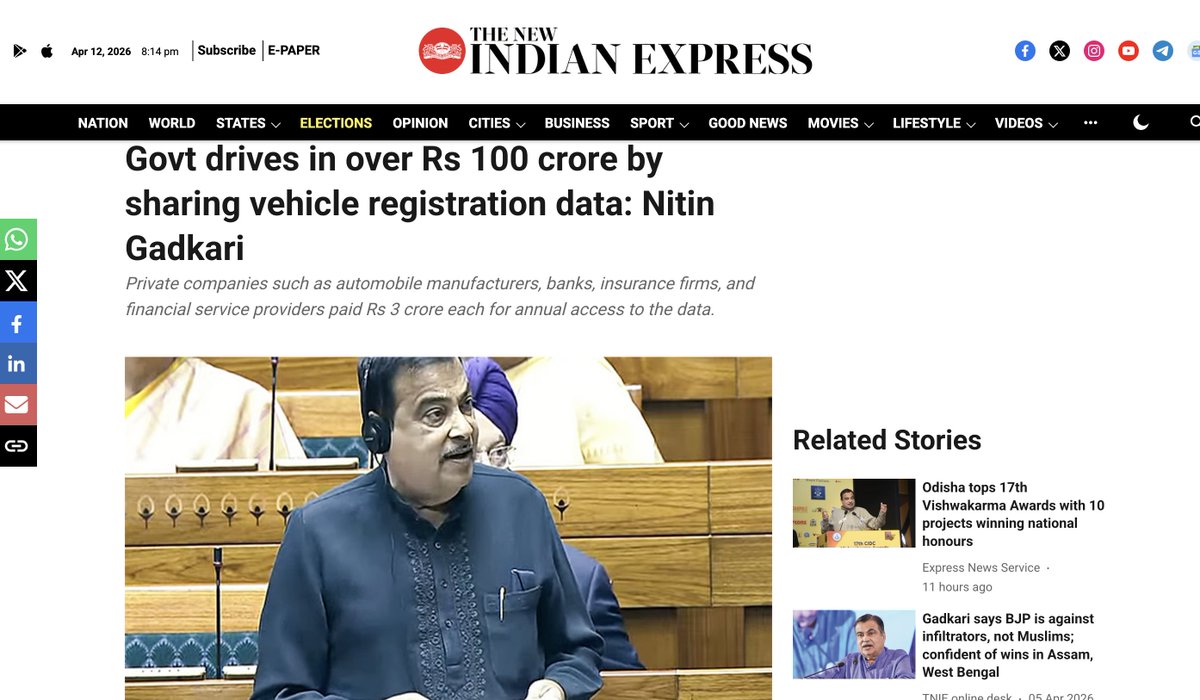Viewport: 1200px width, 700px height.
Task: Share article on X from sidebar
Action: pos(17,281)
